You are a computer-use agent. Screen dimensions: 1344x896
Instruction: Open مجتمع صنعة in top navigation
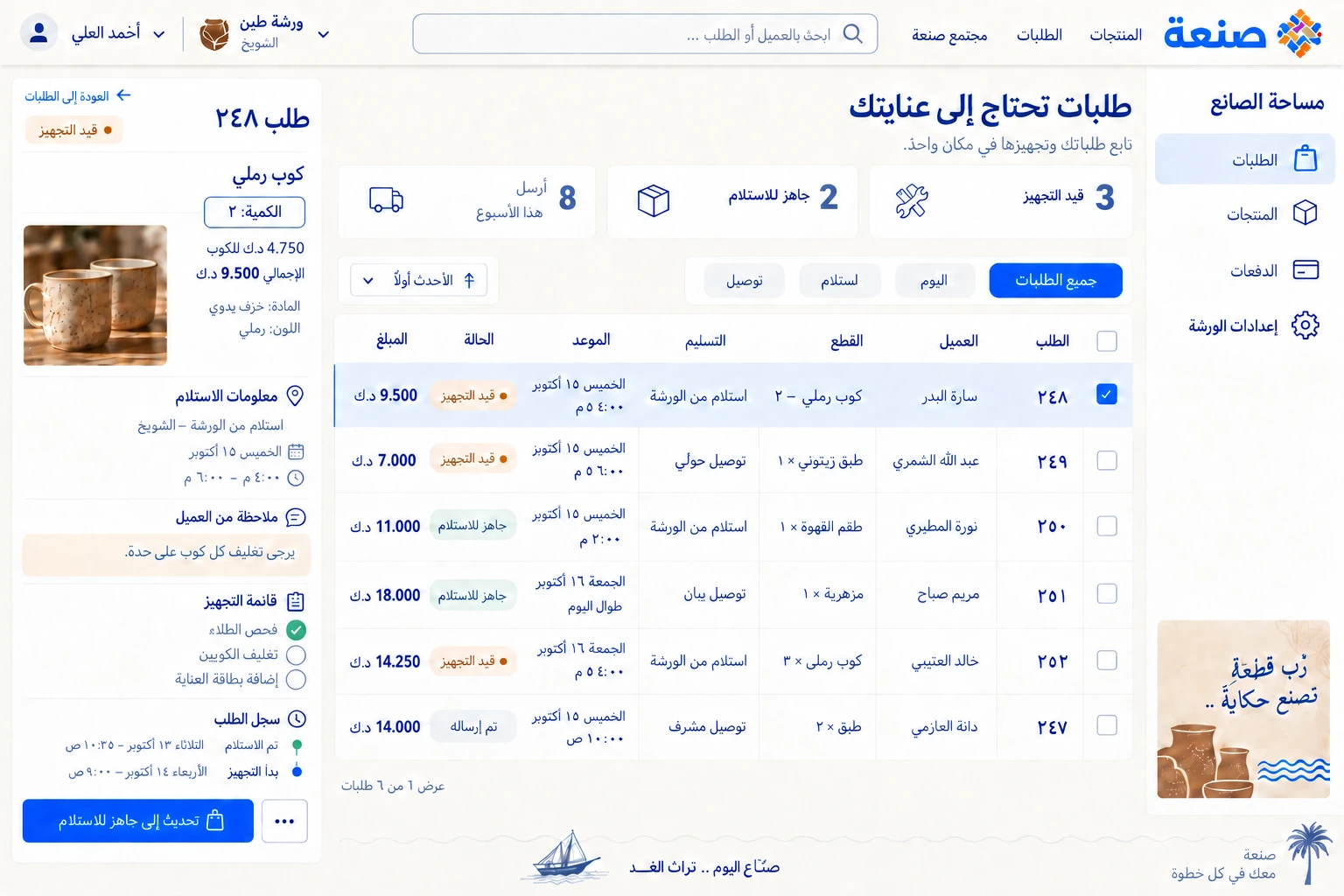pos(949,35)
